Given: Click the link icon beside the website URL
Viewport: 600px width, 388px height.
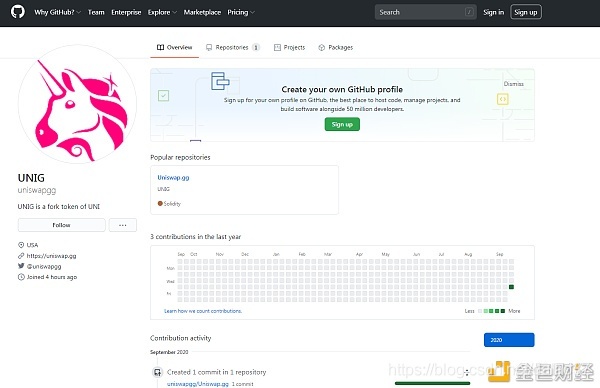Looking at the screenshot, I should click(x=21, y=256).
